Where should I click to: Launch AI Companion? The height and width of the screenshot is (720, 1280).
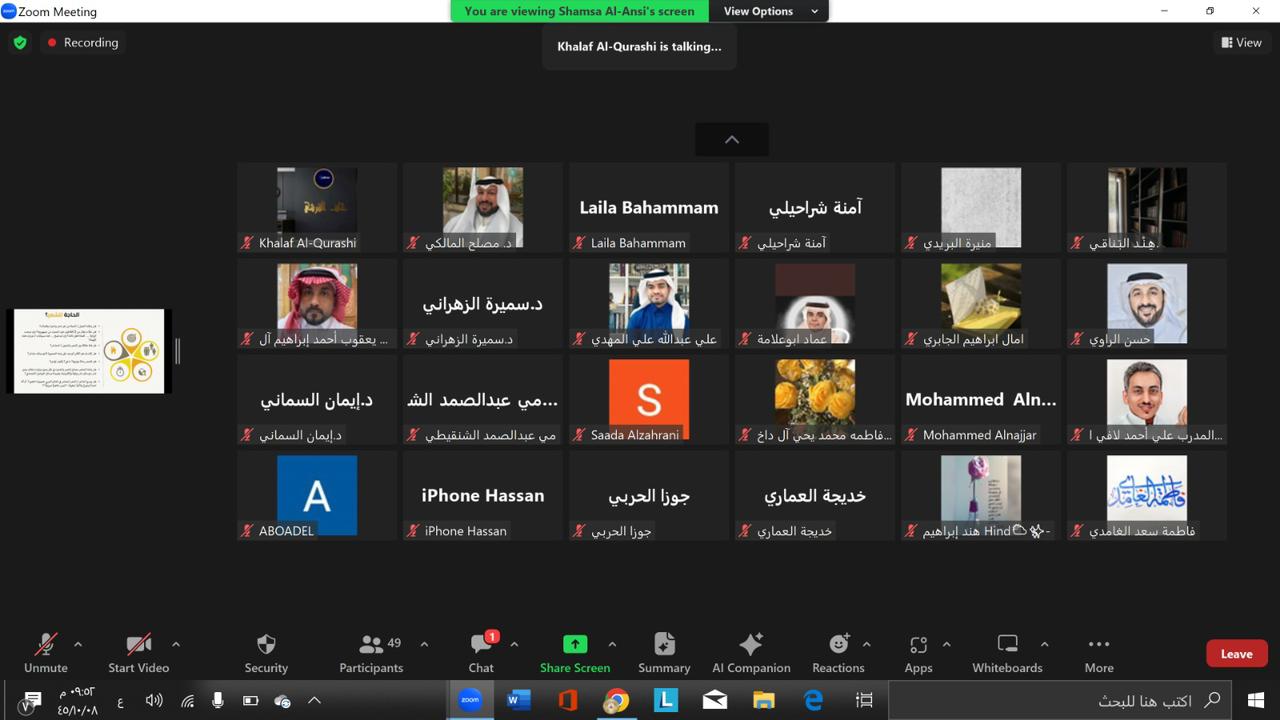click(x=751, y=653)
